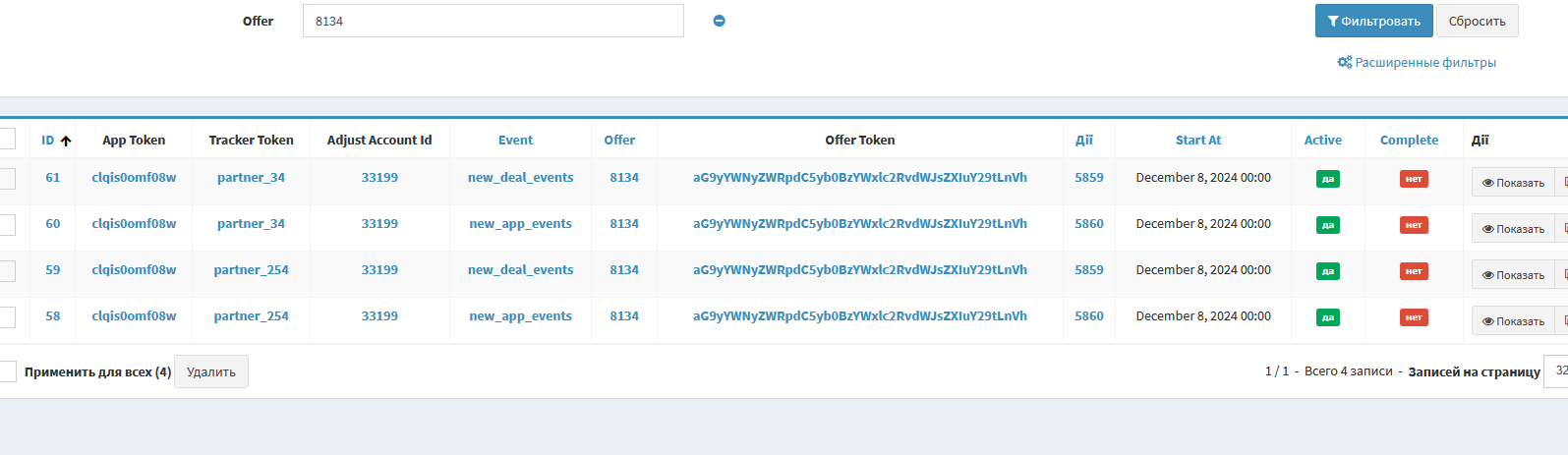Select checkbox for row ID 58
1568x455 pixels.
(x=6, y=316)
